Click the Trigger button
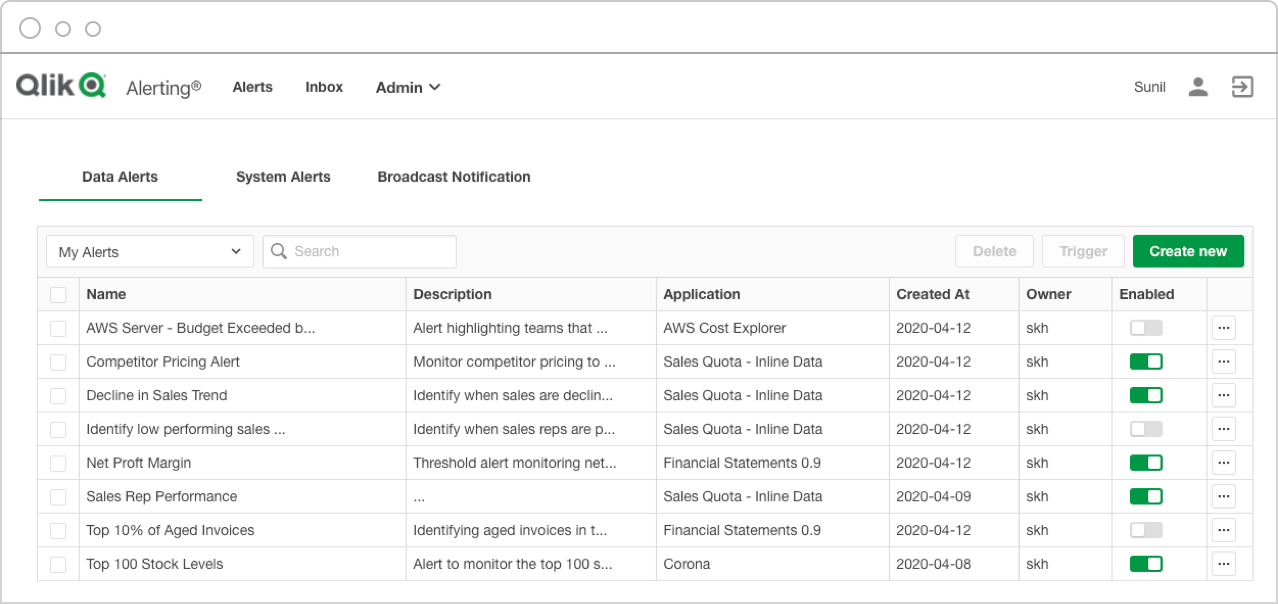This screenshot has height=604, width=1278. [x=1083, y=251]
